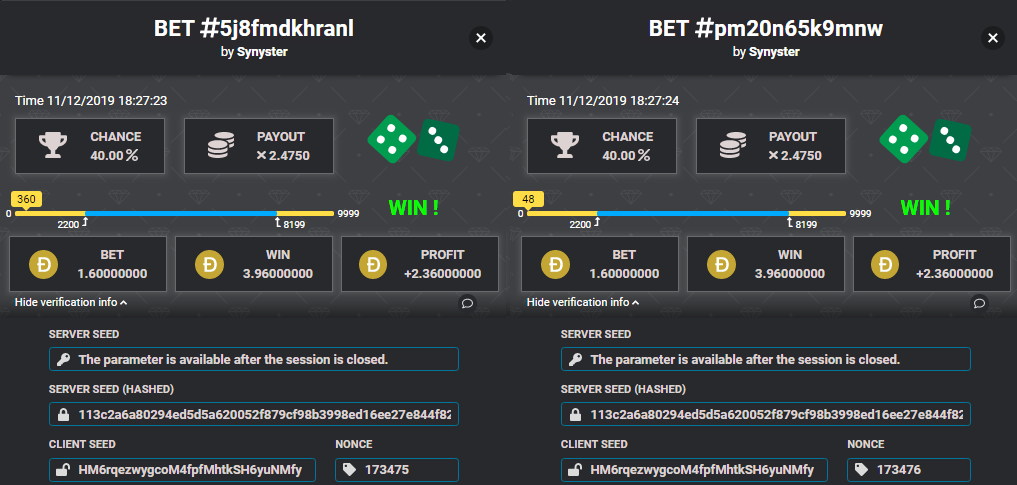Screen dimensions: 1017x485
Task: Collapse verification info in the left bet
Action: [70, 302]
